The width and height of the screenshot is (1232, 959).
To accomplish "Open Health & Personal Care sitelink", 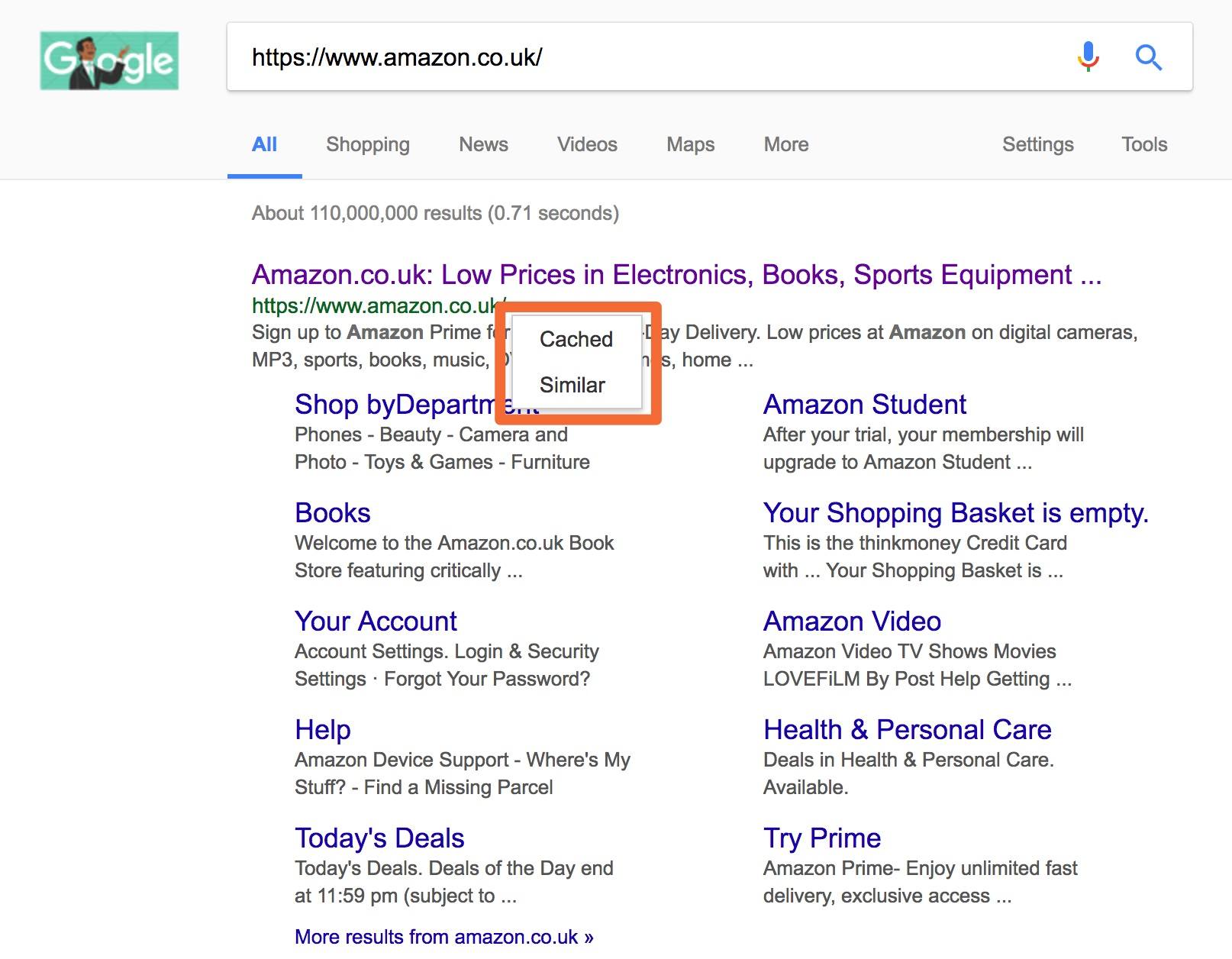I will click(908, 730).
